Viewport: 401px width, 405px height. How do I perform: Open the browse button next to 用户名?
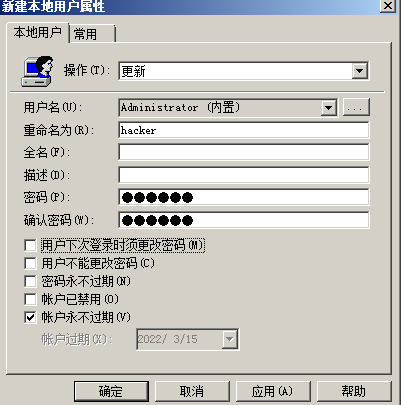(356, 108)
